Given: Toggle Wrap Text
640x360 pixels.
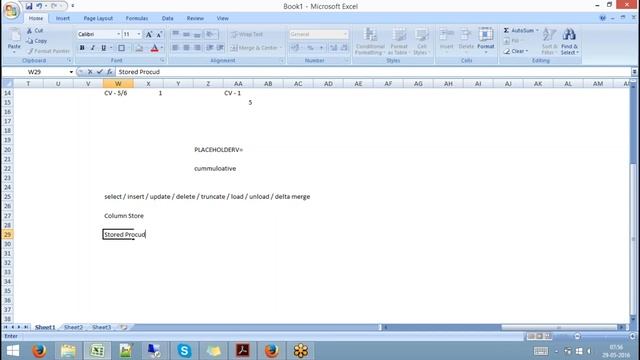Looking at the screenshot, I should tap(247, 34).
